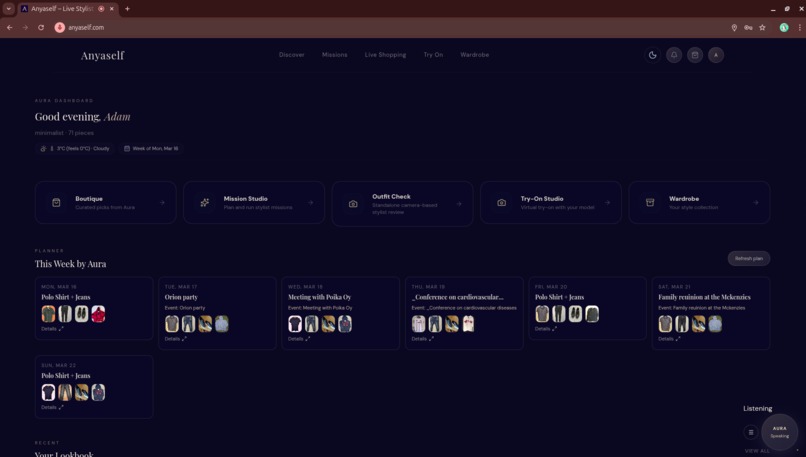Click the weather chip showing Cloudy
Viewport: 806px width, 457px height.
[75, 149]
